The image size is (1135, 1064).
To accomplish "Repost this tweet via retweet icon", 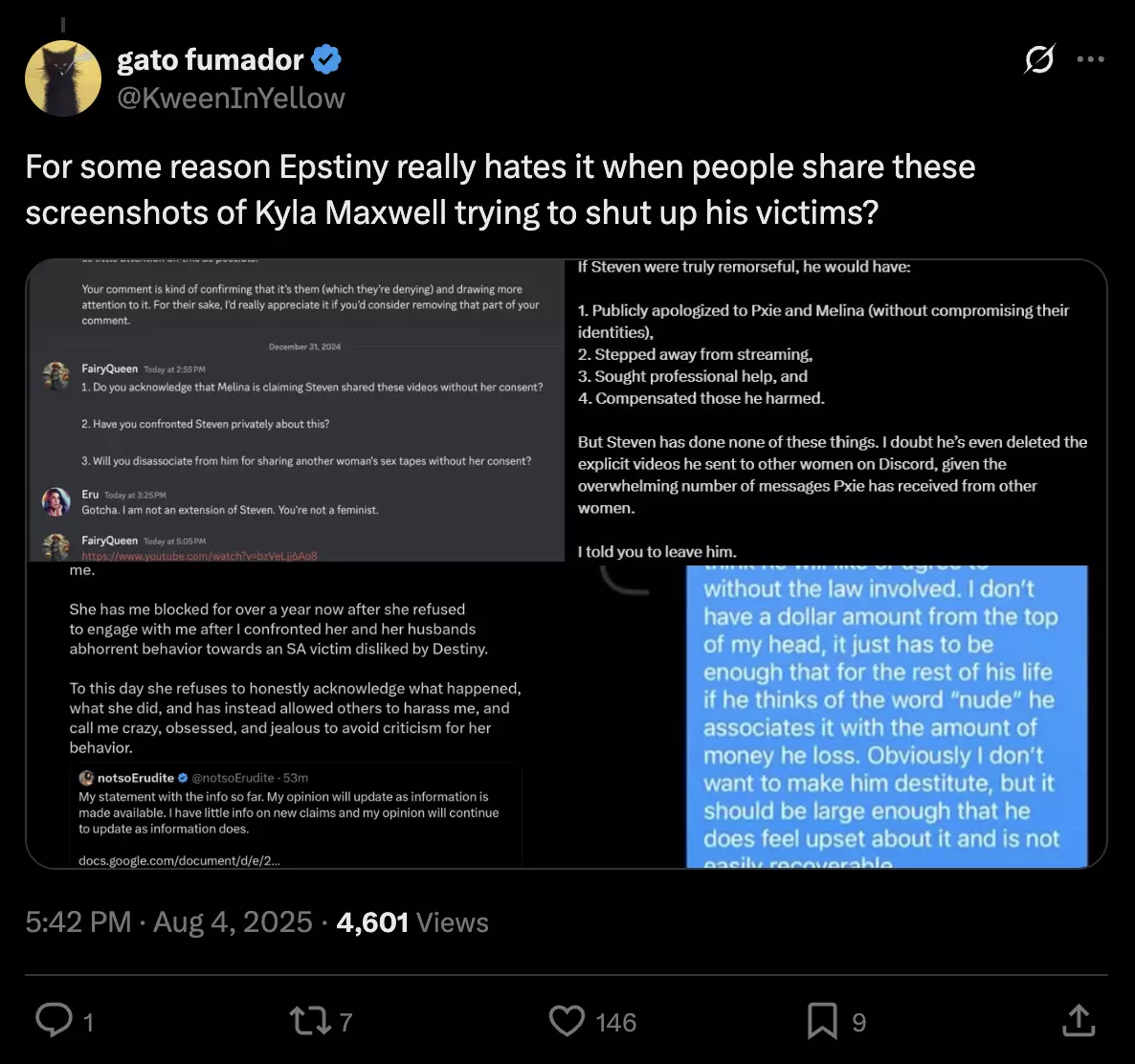I will pyautogui.click(x=308, y=1020).
